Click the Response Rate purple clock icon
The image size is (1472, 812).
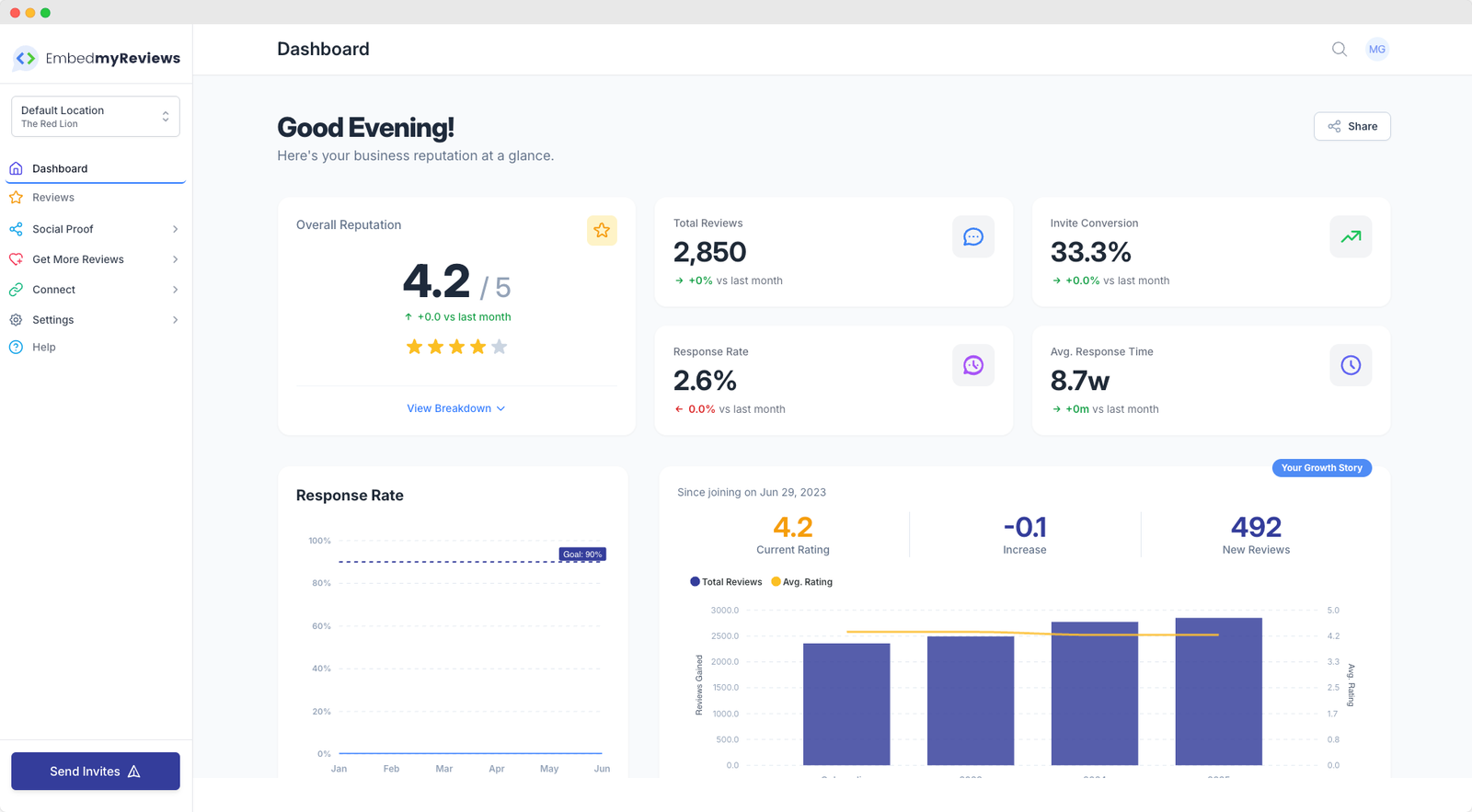(972, 366)
